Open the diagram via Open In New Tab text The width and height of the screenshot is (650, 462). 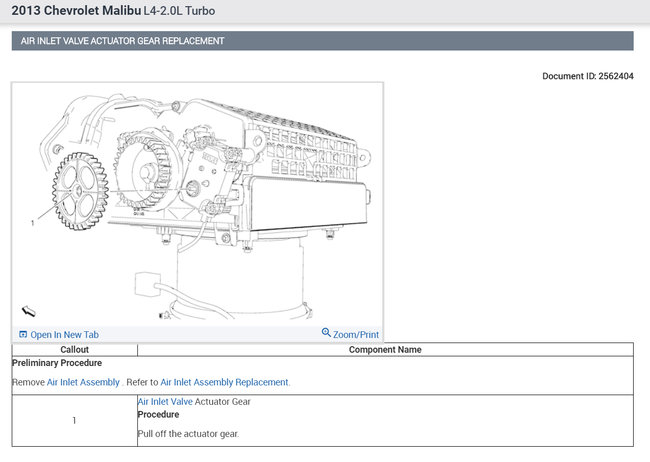(x=64, y=334)
